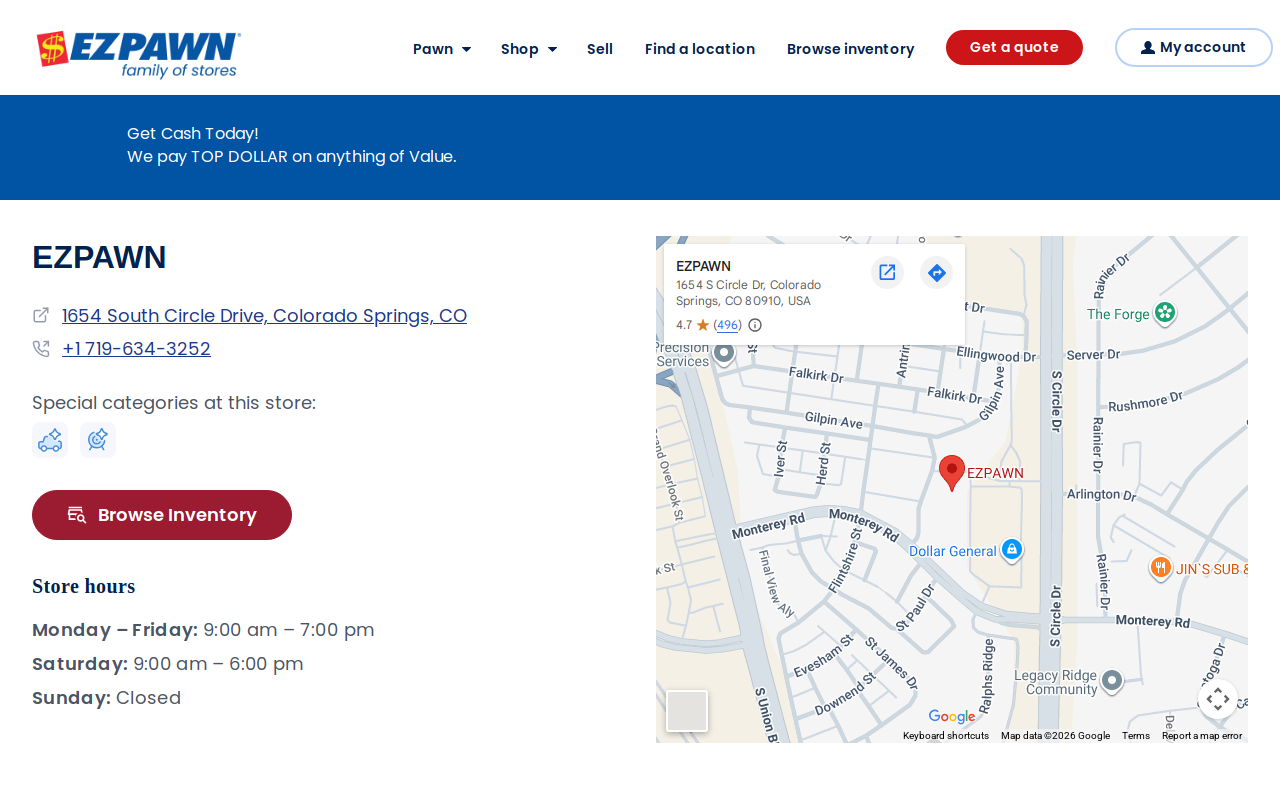
Task: Click the Store hours heading
Action: tap(84, 586)
